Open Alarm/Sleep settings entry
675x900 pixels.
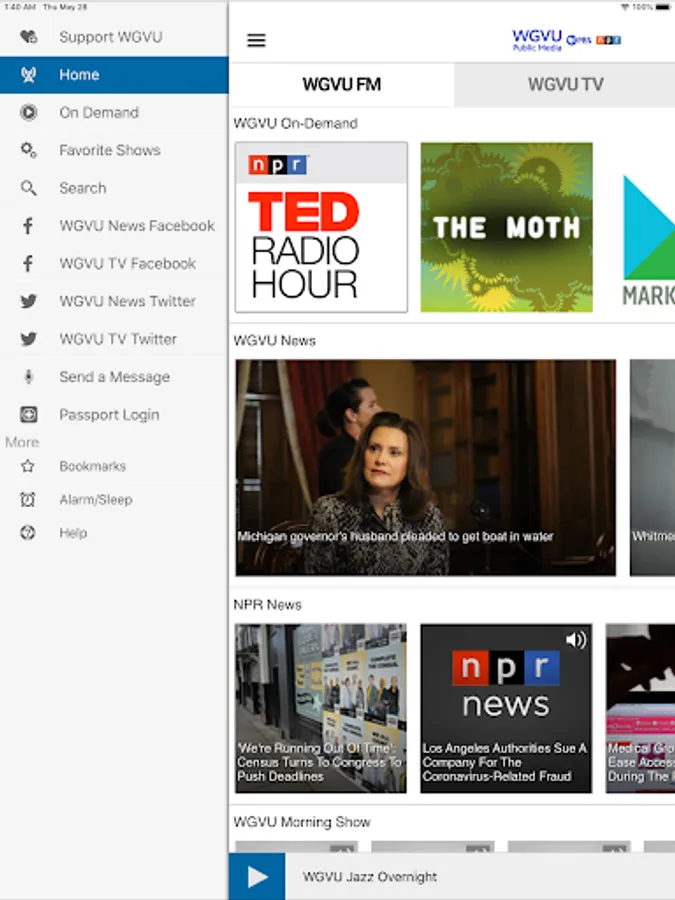click(x=114, y=499)
